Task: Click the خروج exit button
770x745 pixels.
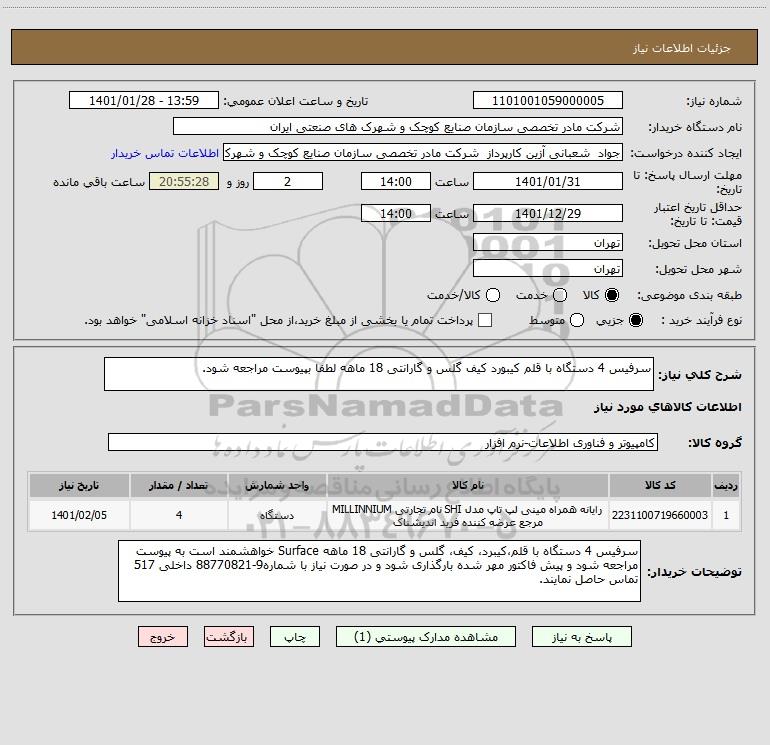Action: (163, 637)
